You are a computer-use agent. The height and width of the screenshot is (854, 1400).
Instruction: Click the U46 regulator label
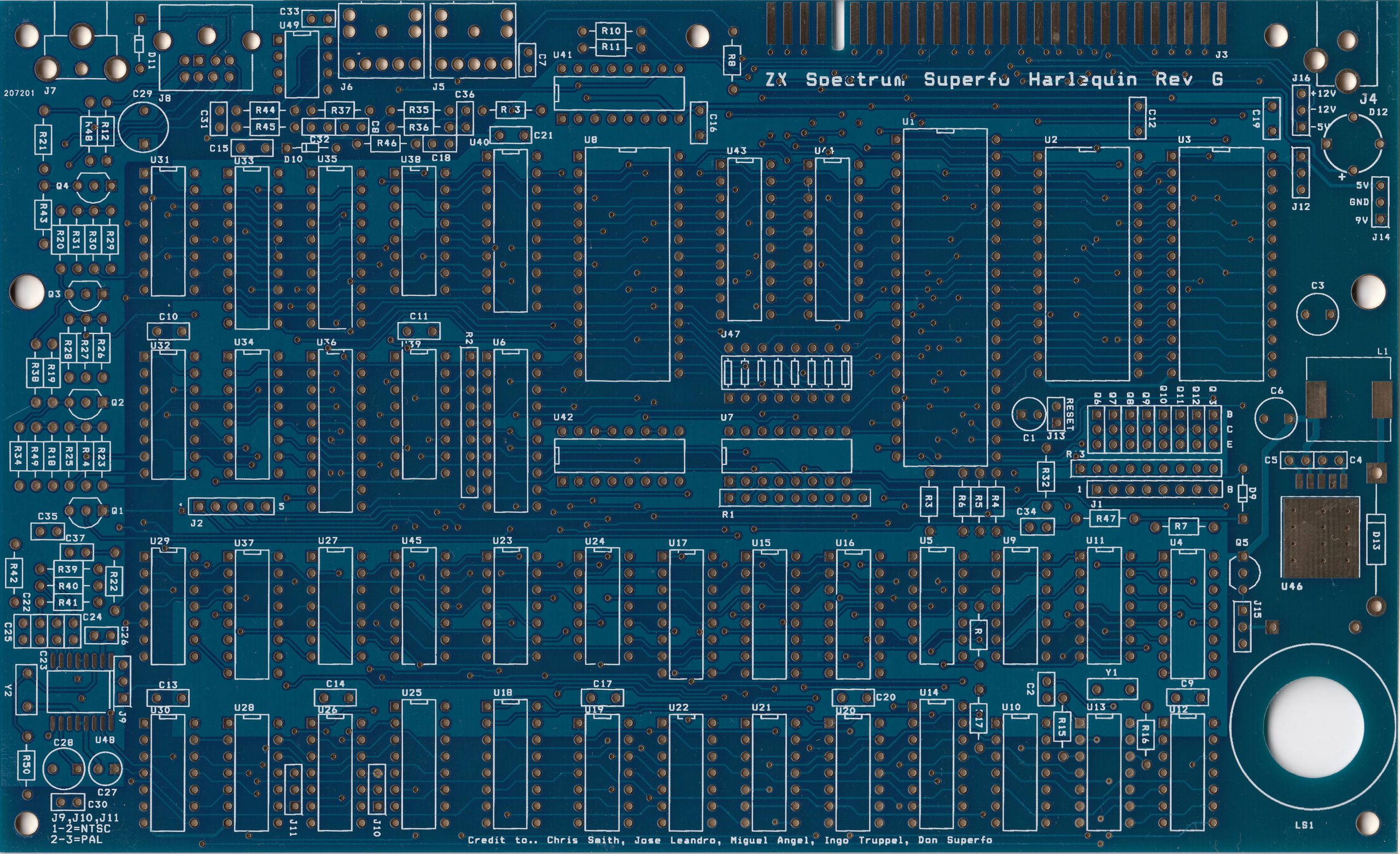click(x=1292, y=587)
